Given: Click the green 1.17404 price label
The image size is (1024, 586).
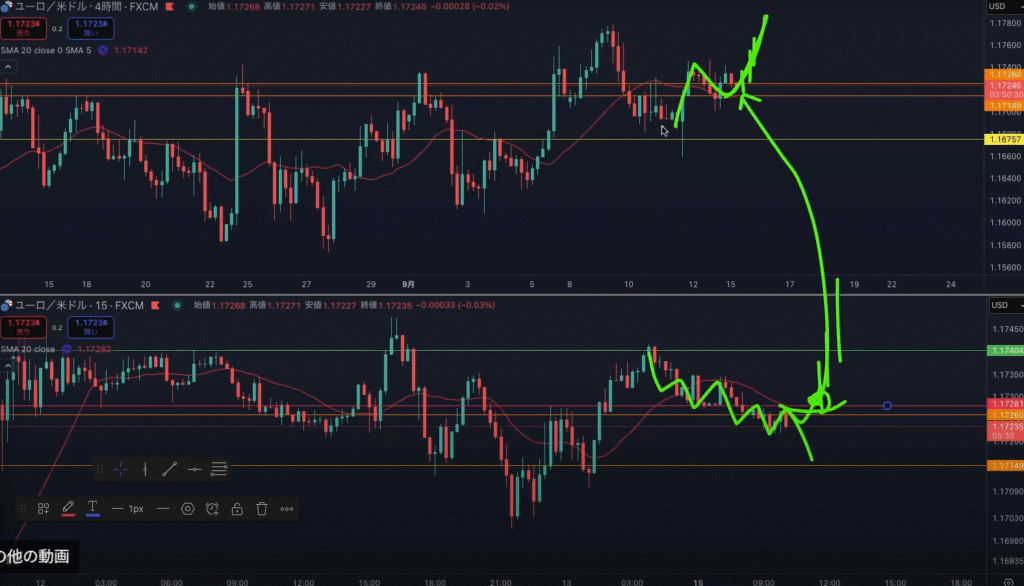Looking at the screenshot, I should (x=1005, y=351).
